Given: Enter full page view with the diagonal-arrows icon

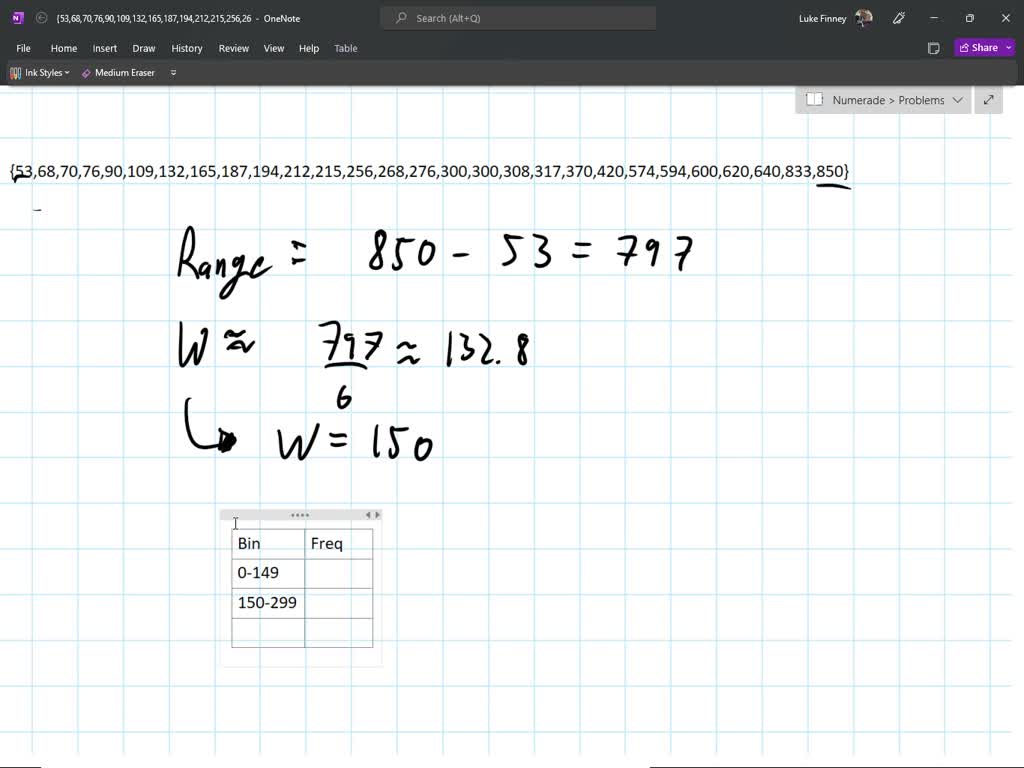Looking at the screenshot, I should coord(988,100).
